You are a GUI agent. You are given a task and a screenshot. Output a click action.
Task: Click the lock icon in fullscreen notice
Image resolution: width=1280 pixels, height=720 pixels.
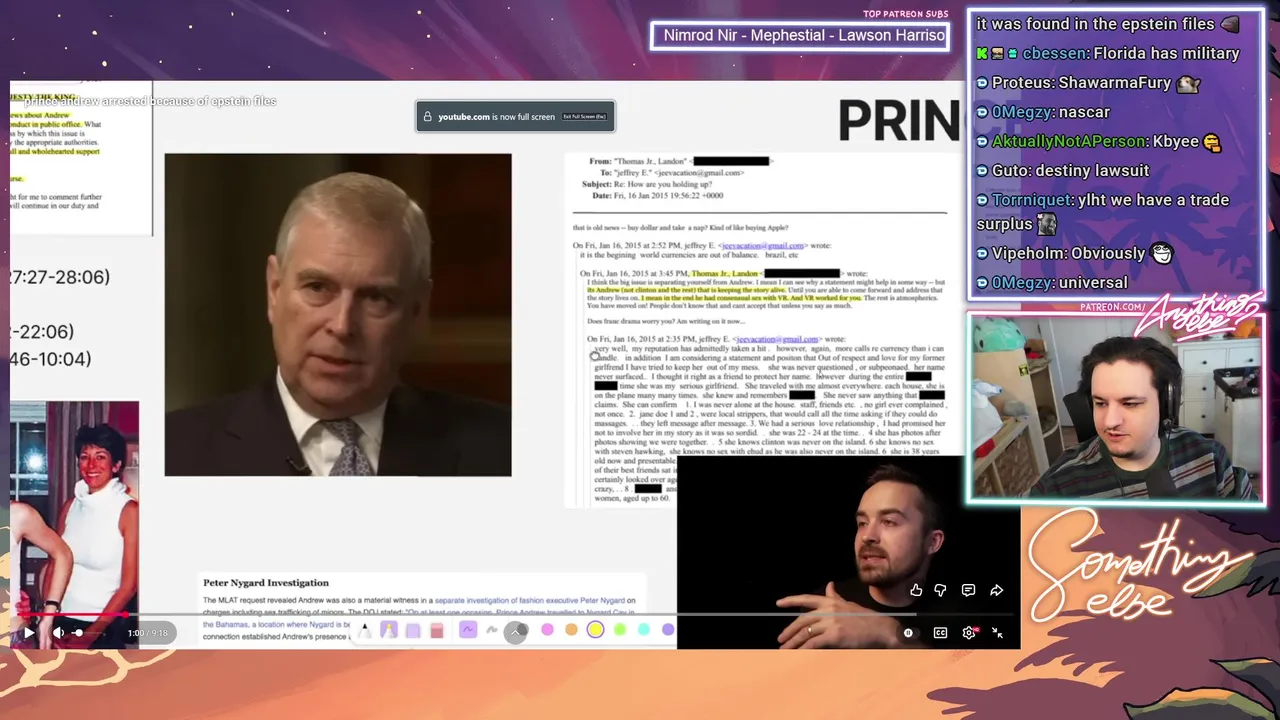[x=428, y=117]
